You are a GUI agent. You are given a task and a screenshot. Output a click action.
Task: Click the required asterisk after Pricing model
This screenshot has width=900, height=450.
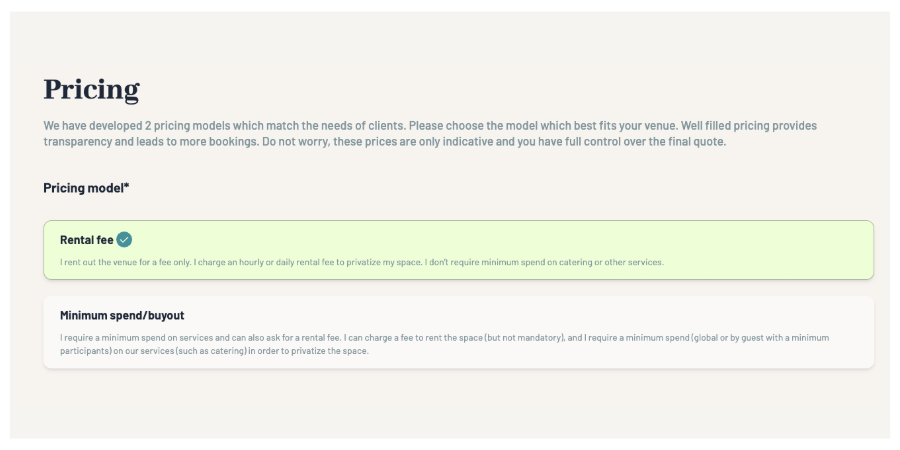pos(127,186)
